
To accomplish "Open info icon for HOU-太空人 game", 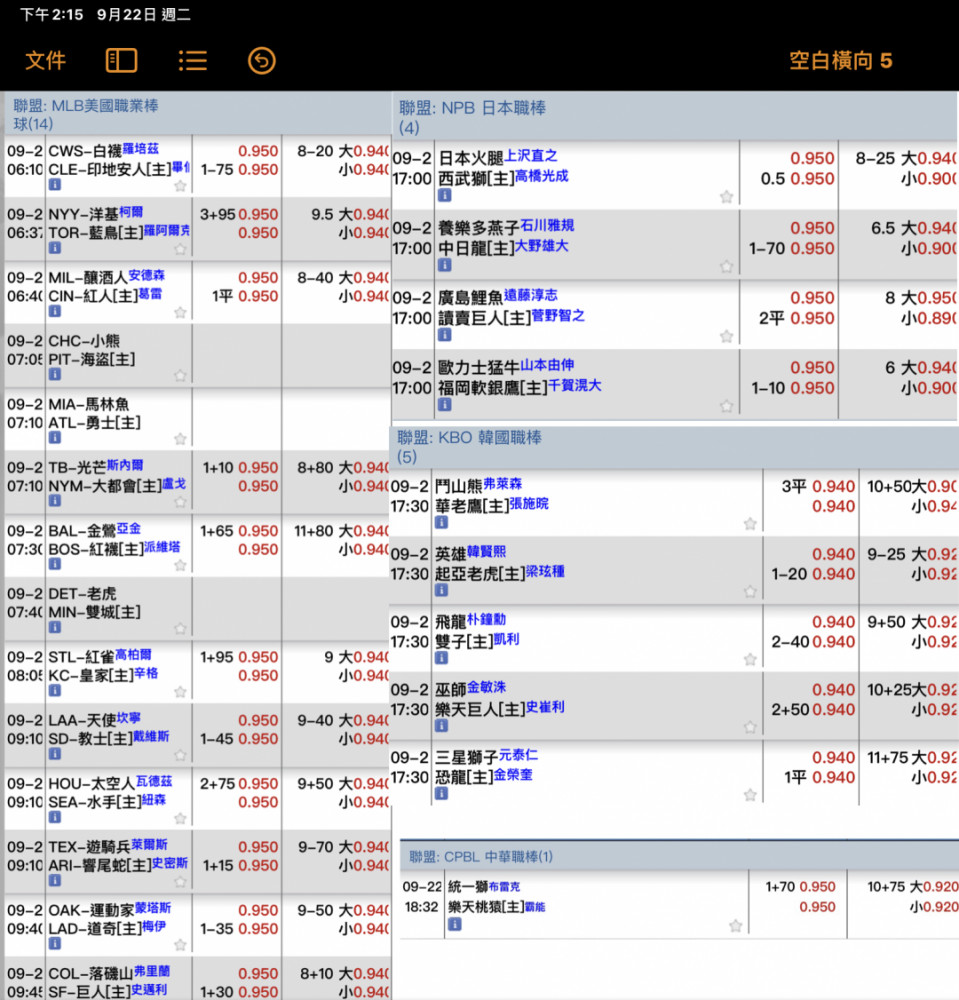I will click(55, 817).
